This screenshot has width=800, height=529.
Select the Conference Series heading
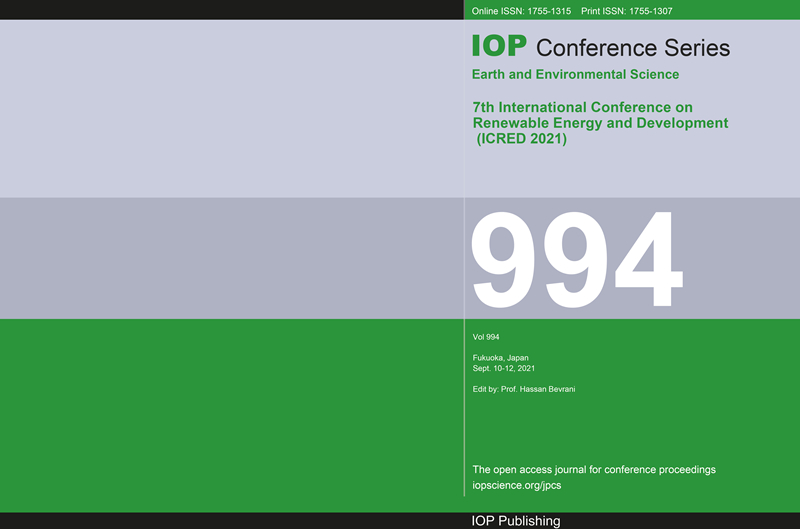633,48
